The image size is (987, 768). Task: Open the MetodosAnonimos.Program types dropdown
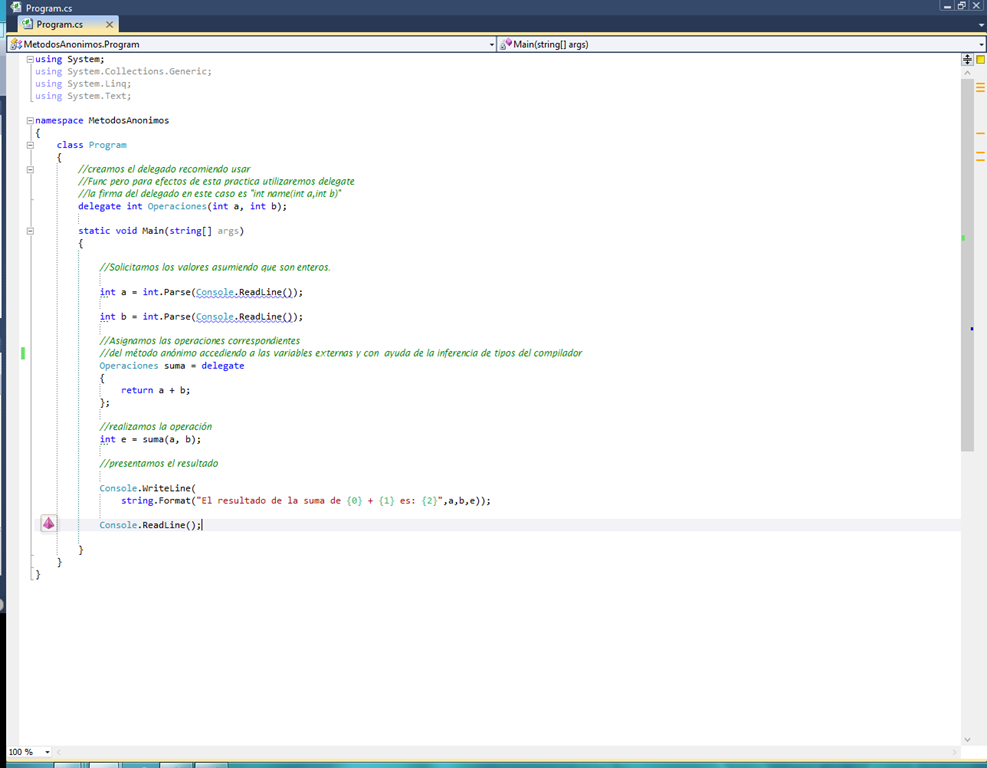pyautogui.click(x=491, y=44)
